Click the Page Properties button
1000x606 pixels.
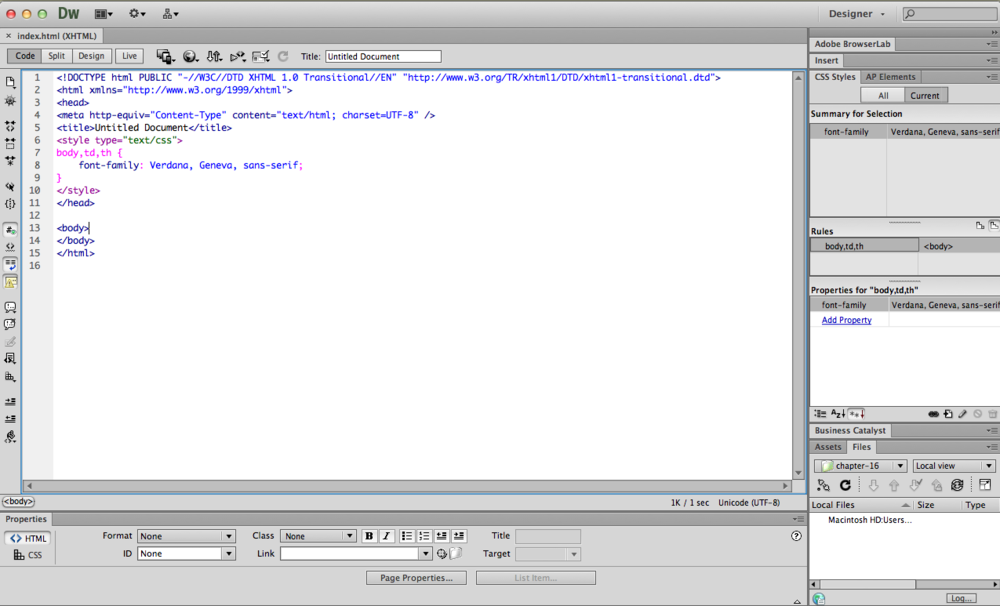click(416, 577)
